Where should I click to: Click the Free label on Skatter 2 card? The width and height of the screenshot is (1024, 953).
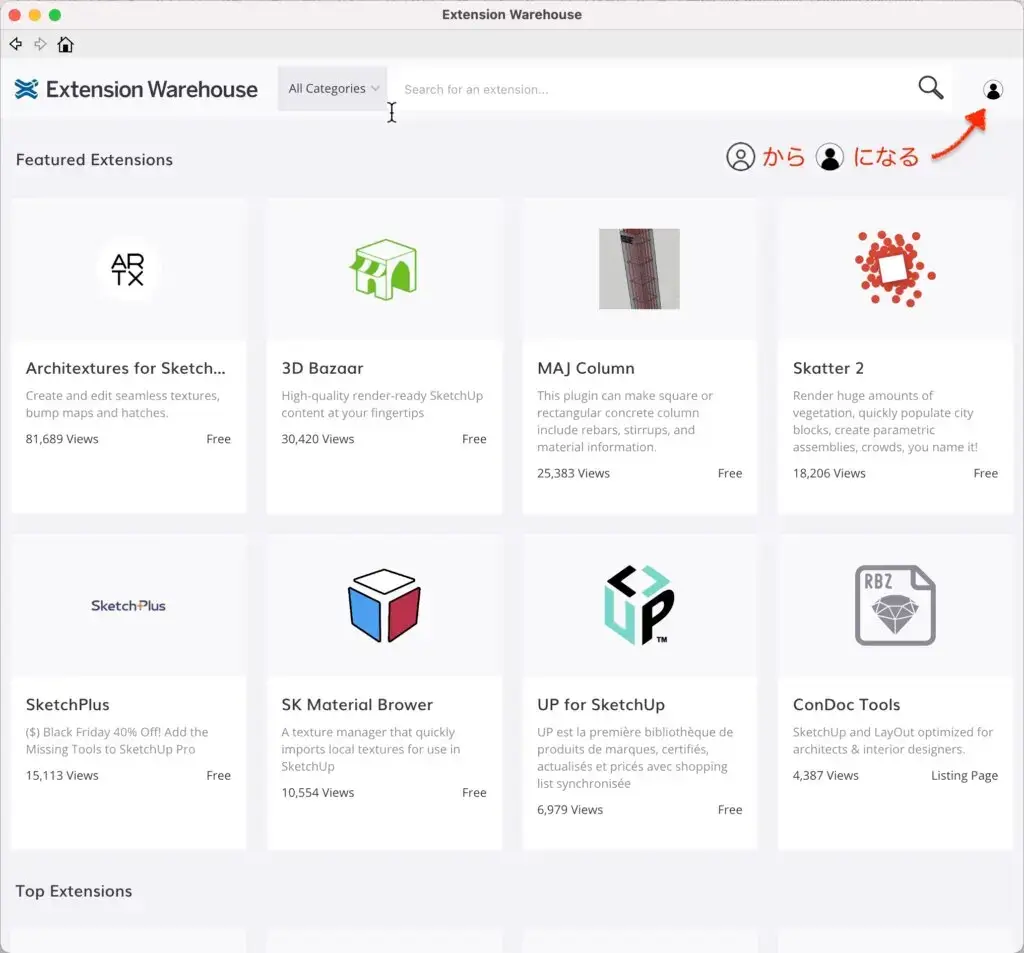coord(985,473)
